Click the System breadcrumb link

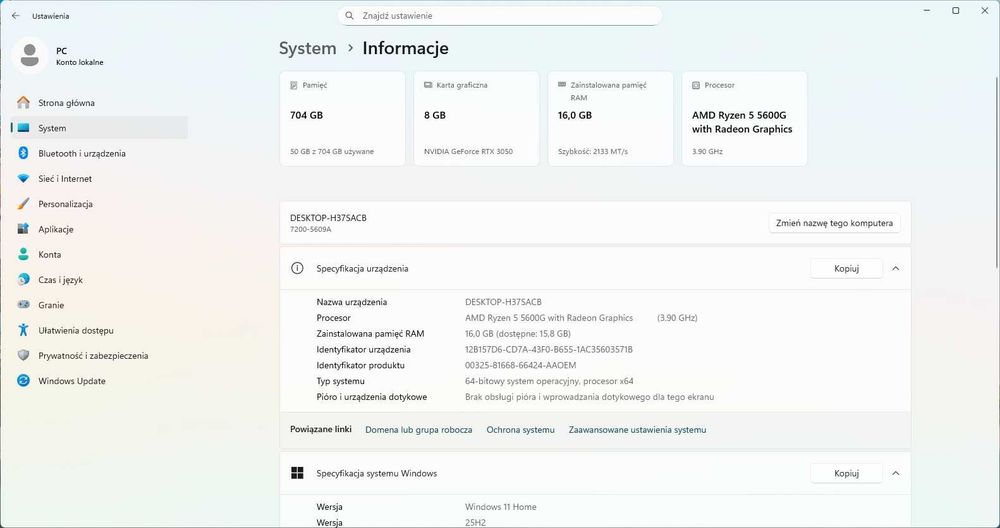(x=307, y=48)
